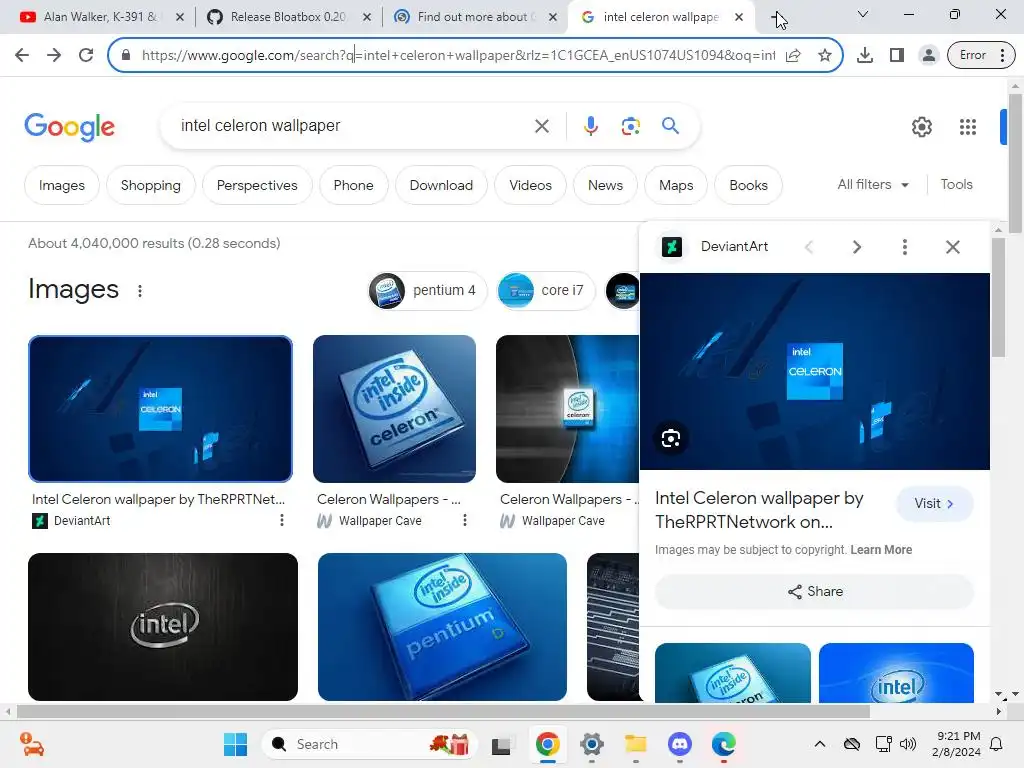Image resolution: width=1024 pixels, height=768 pixels.
Task: Open Microsoft Edge from the taskbar
Action: (724, 744)
